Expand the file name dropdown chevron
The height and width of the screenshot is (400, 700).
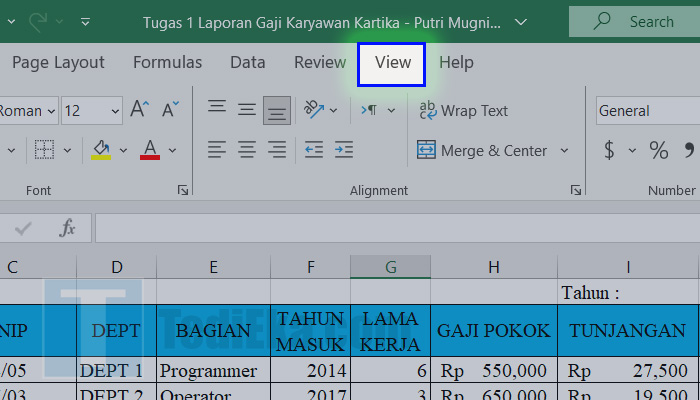[521, 21]
